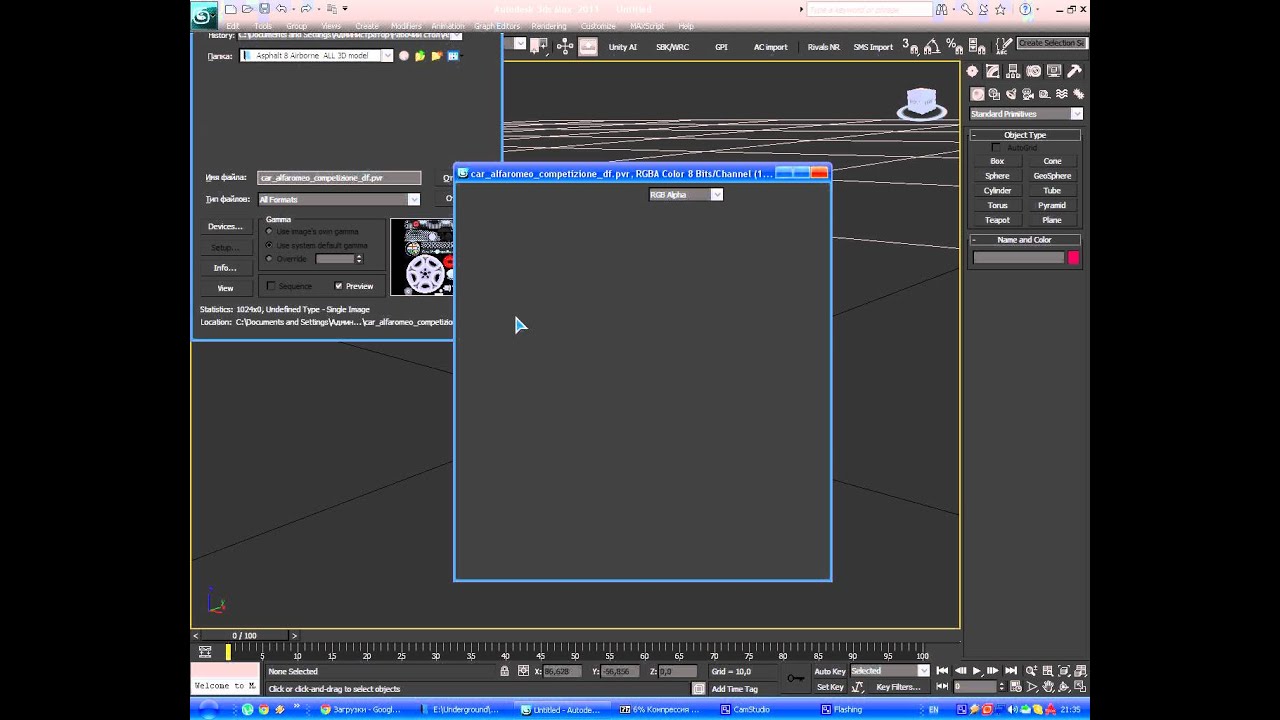Click the Redo arrow in quick access toolbar

[305, 9]
